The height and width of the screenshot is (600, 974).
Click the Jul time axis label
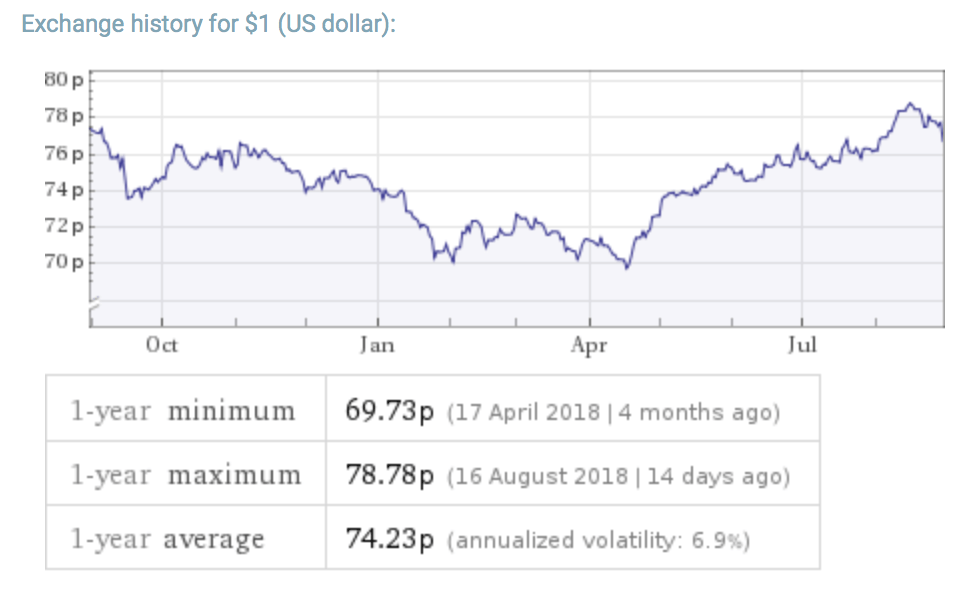802,345
